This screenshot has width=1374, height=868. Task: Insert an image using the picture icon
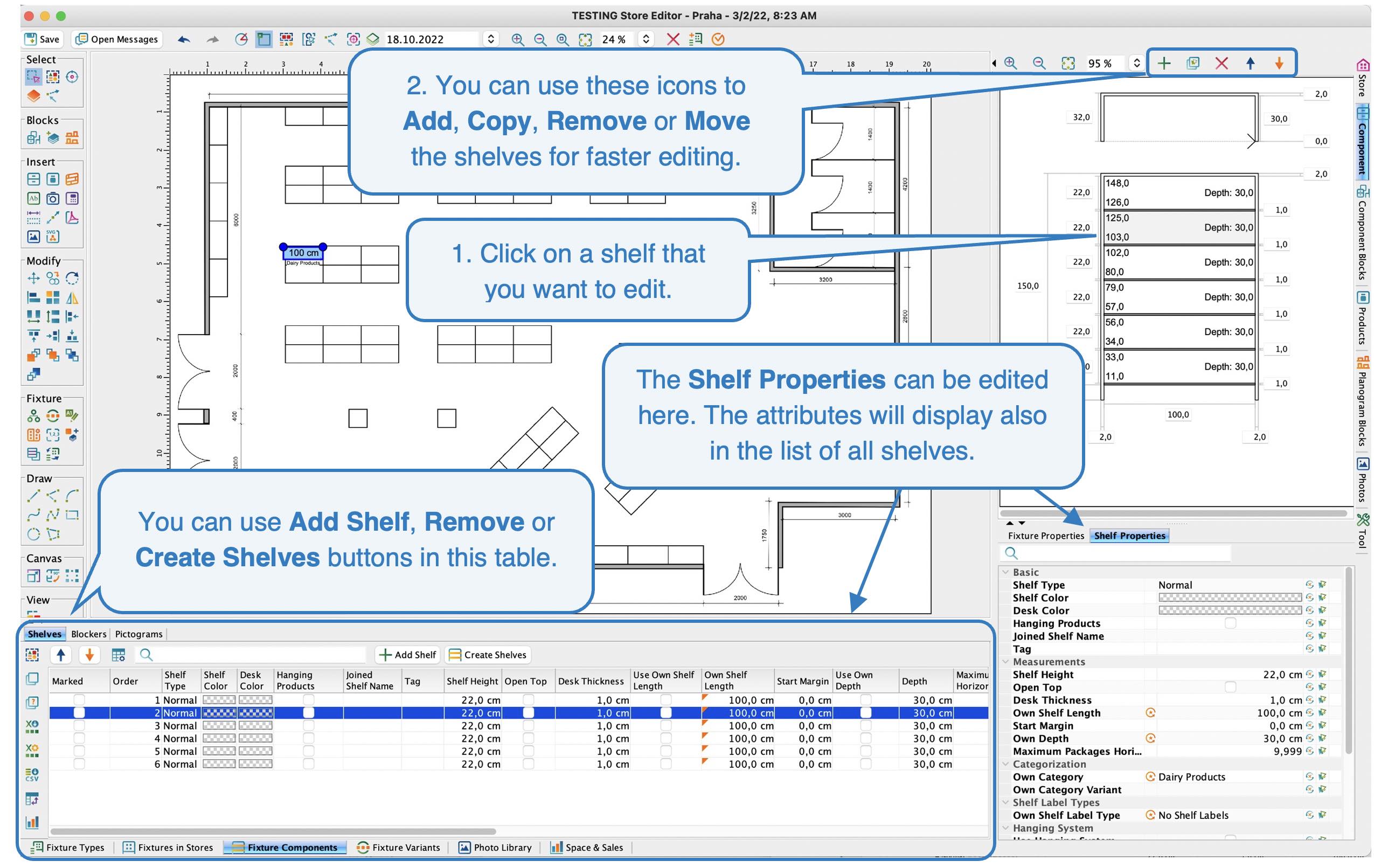point(33,236)
